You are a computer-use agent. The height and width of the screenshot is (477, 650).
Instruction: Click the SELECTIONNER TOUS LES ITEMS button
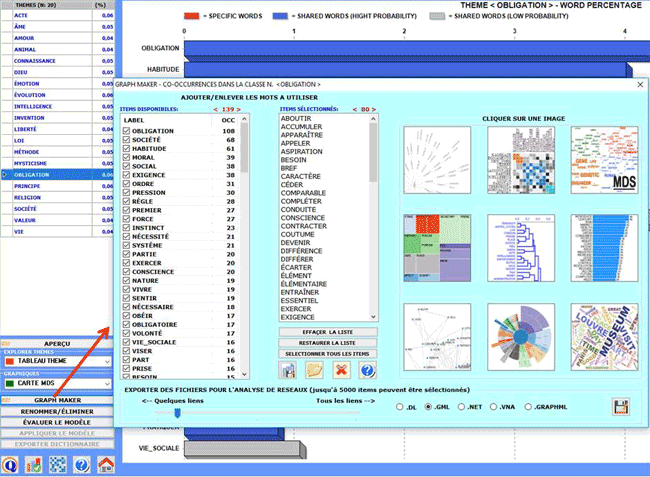coord(328,354)
